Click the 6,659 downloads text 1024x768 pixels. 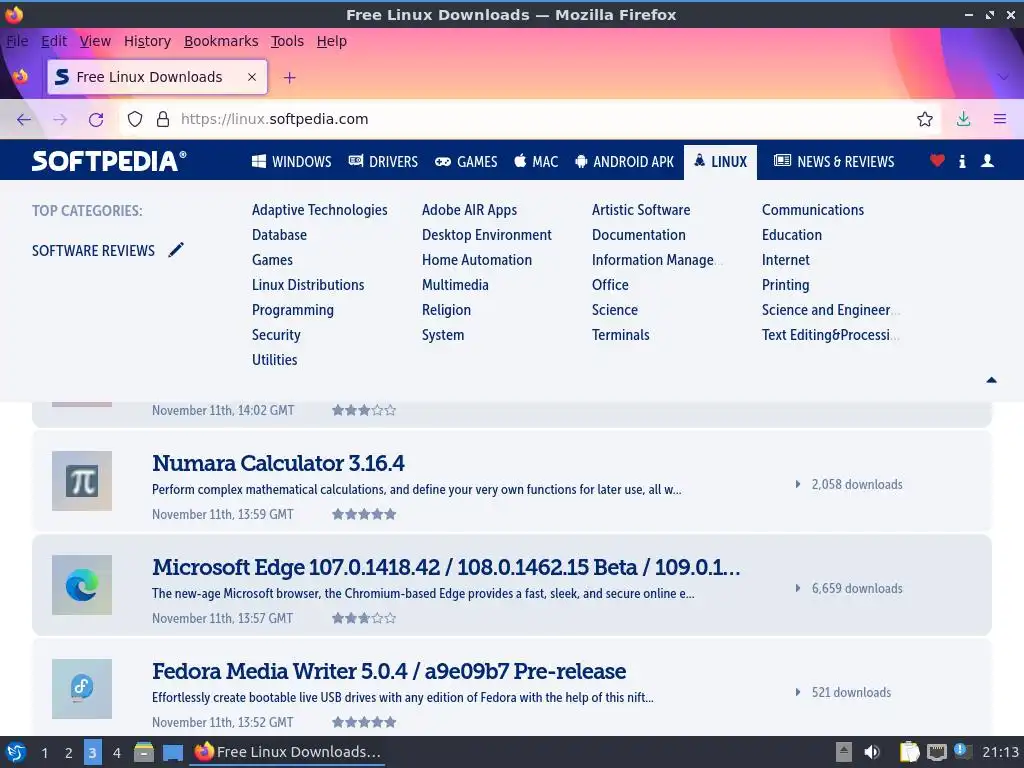(x=857, y=588)
